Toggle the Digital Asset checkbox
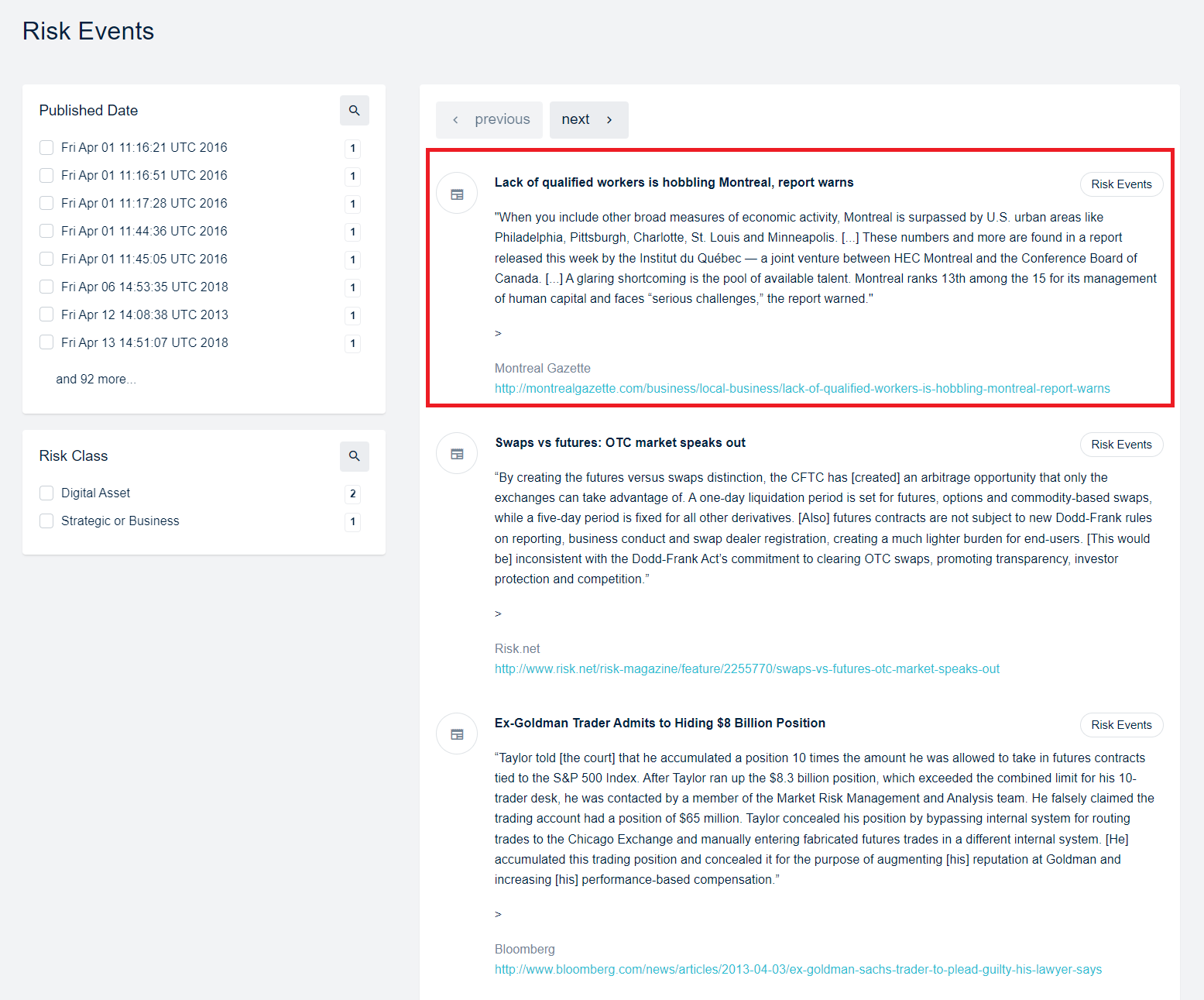This screenshot has width=1204, height=1000. 46,493
